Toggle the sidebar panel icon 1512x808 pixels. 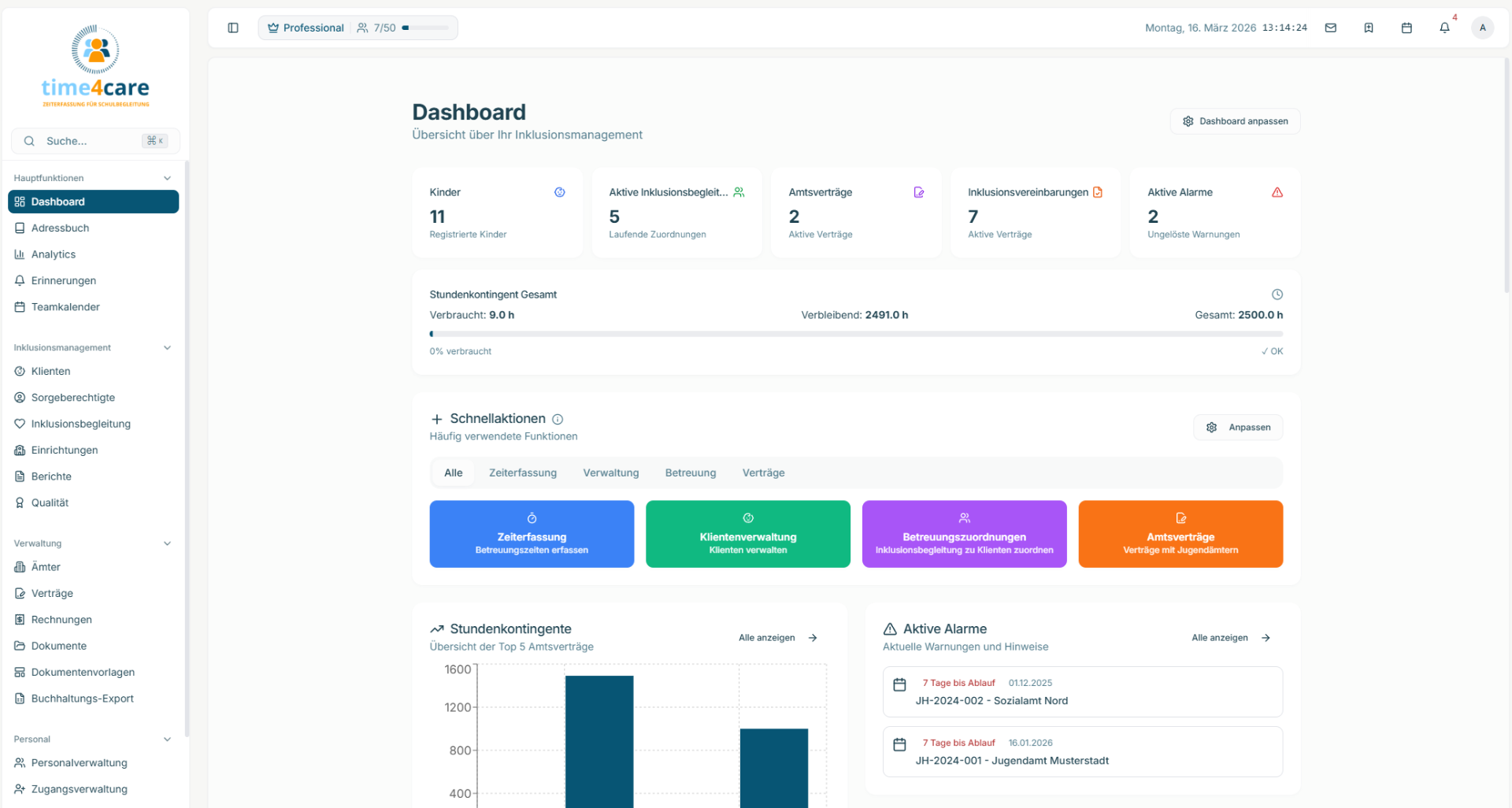click(233, 28)
